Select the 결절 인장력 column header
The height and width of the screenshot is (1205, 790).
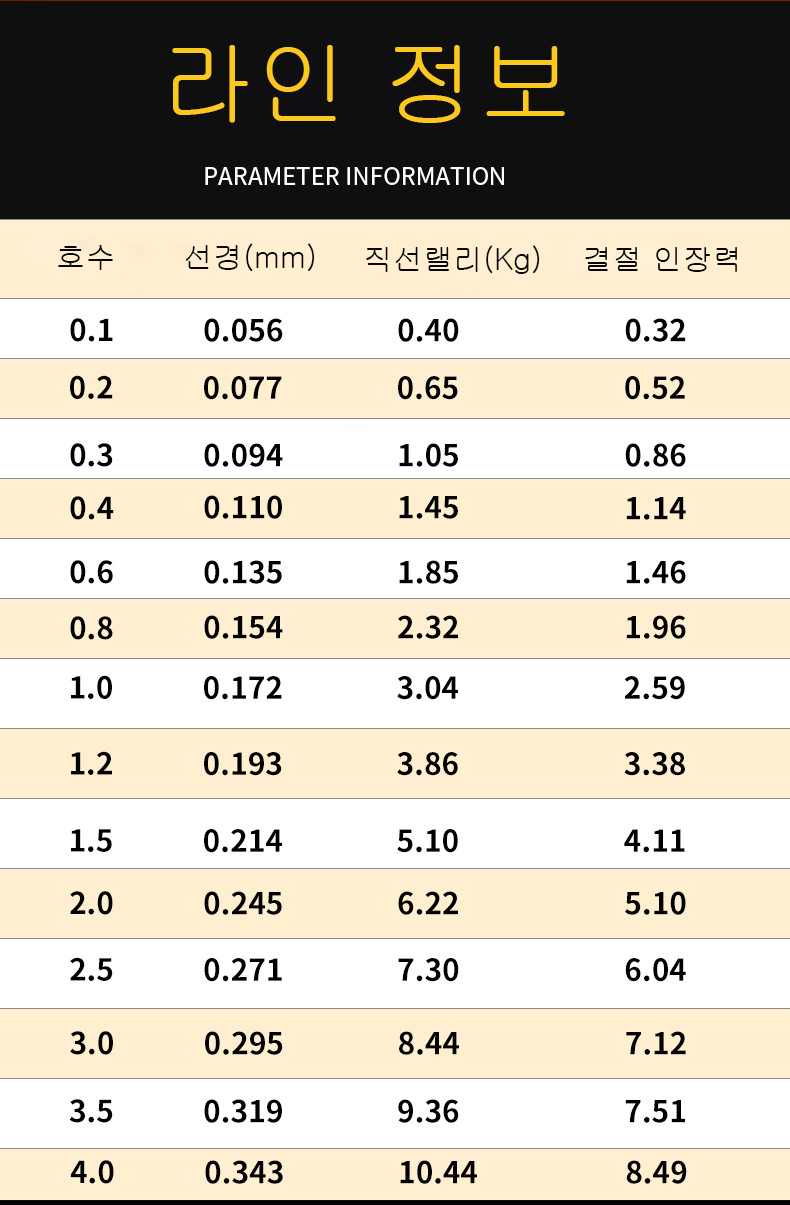click(x=662, y=259)
